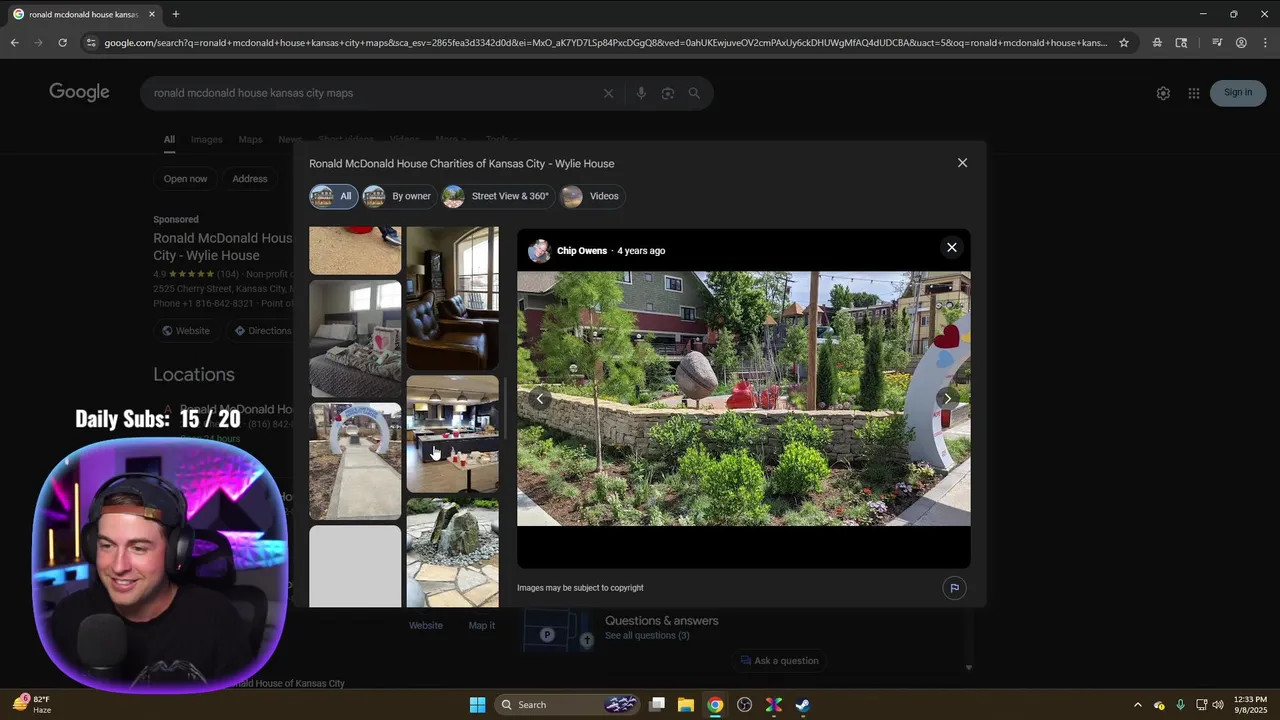Go back in browser history
This screenshot has height=720, width=1280.
click(x=14, y=43)
